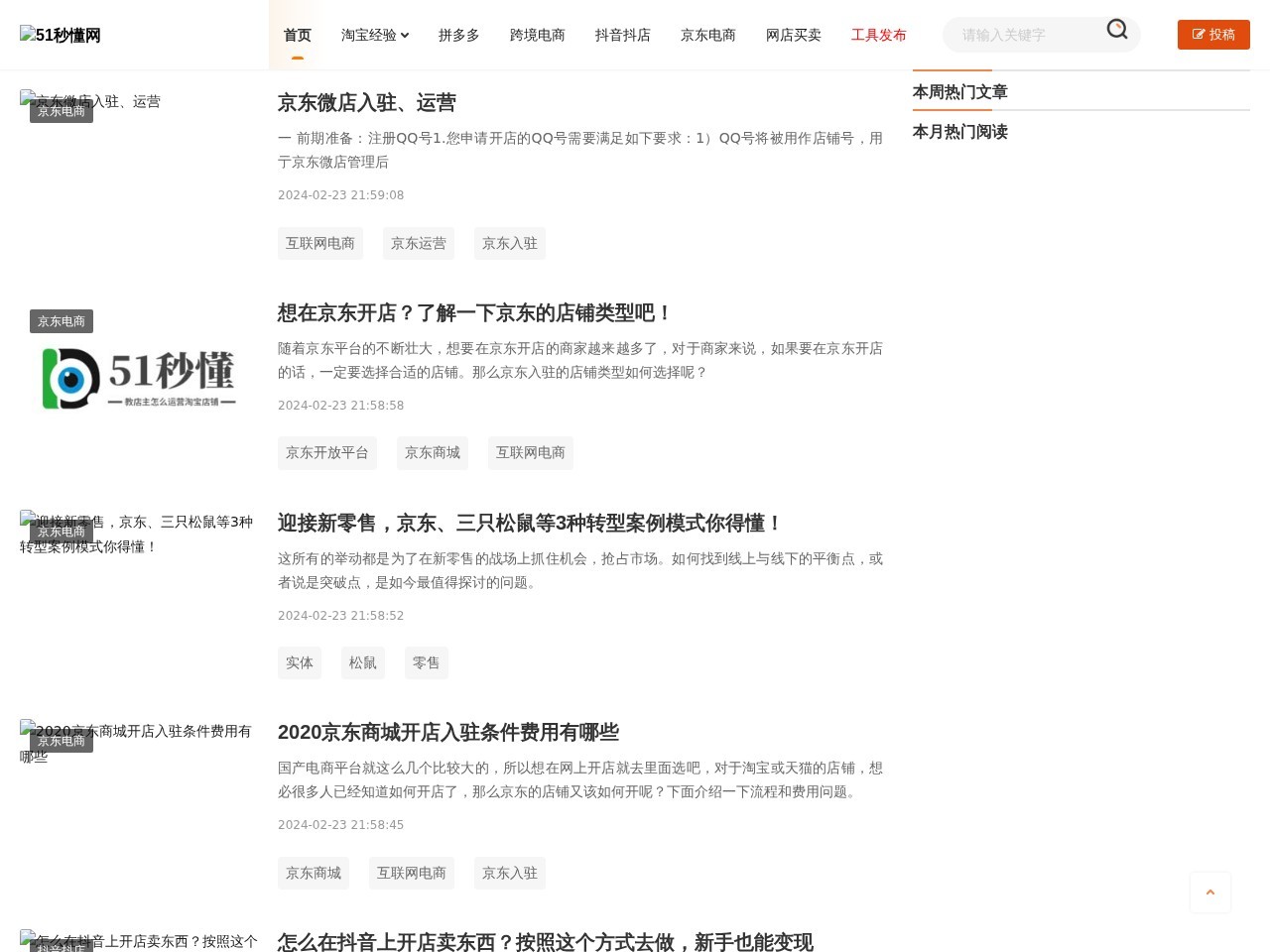
Task: Click the back-to-top arrow icon
Action: (x=1210, y=892)
